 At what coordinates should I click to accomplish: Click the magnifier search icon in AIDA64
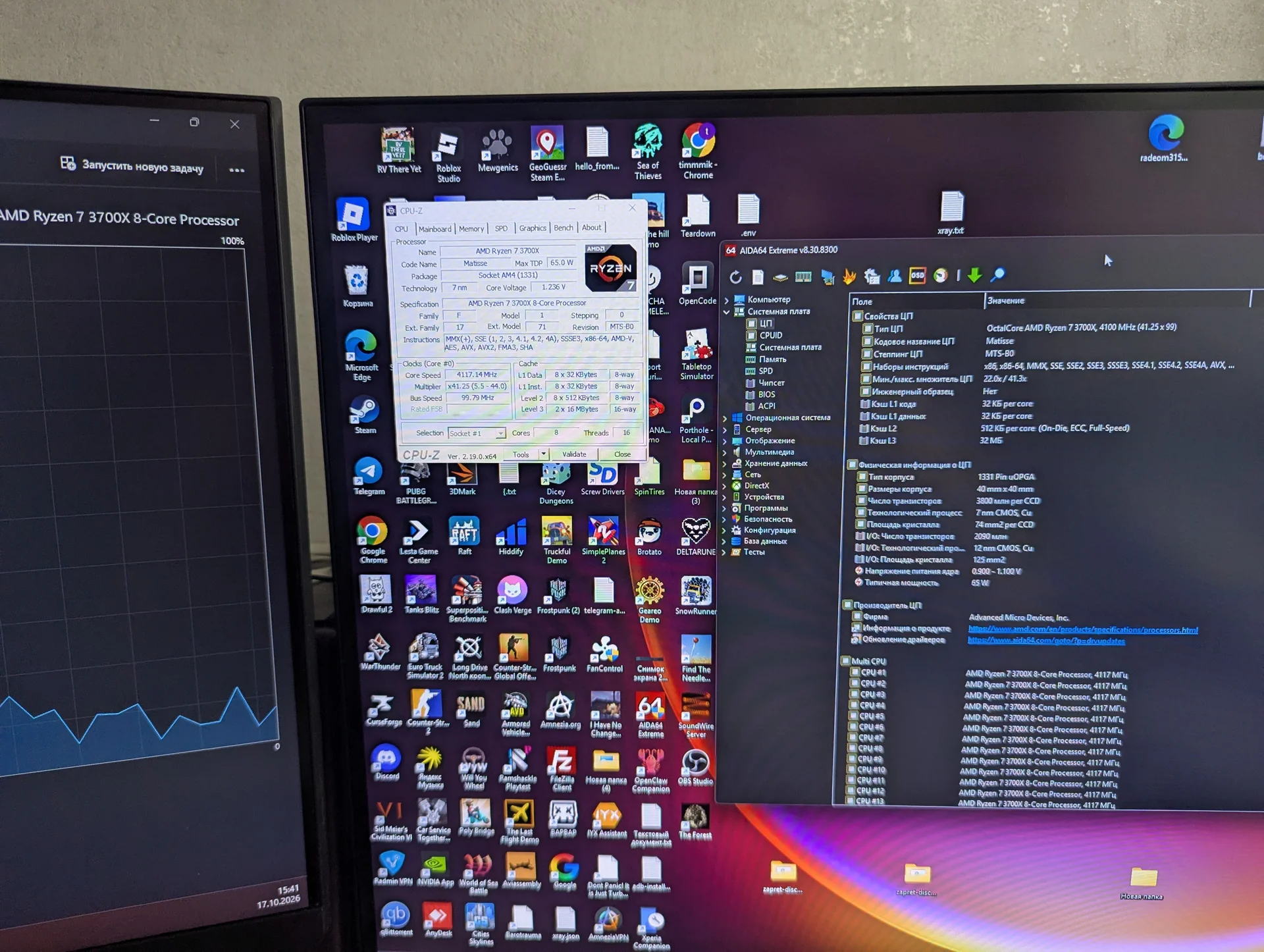click(x=998, y=275)
